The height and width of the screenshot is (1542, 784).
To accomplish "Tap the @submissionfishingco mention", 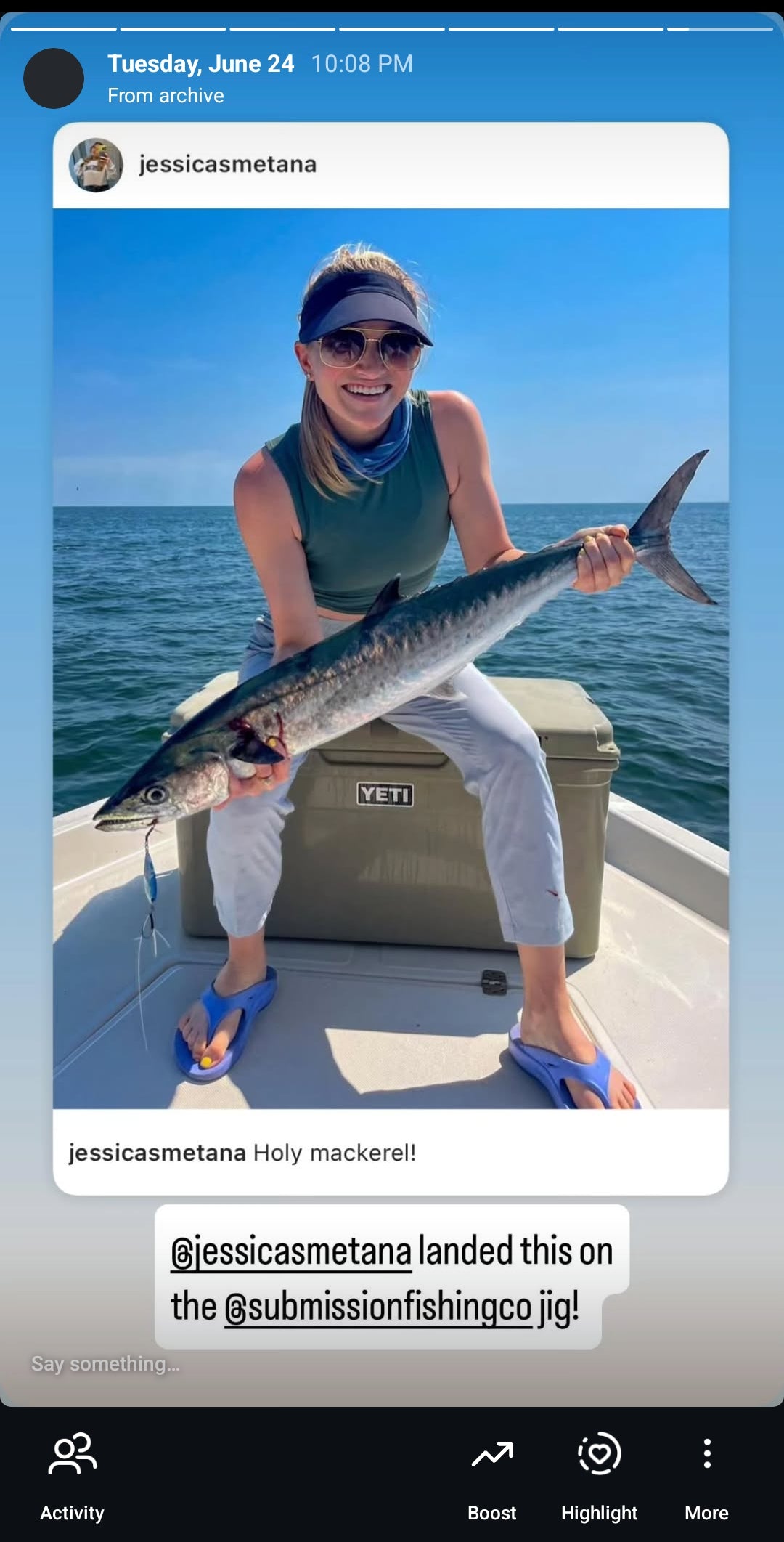I will click(378, 1307).
